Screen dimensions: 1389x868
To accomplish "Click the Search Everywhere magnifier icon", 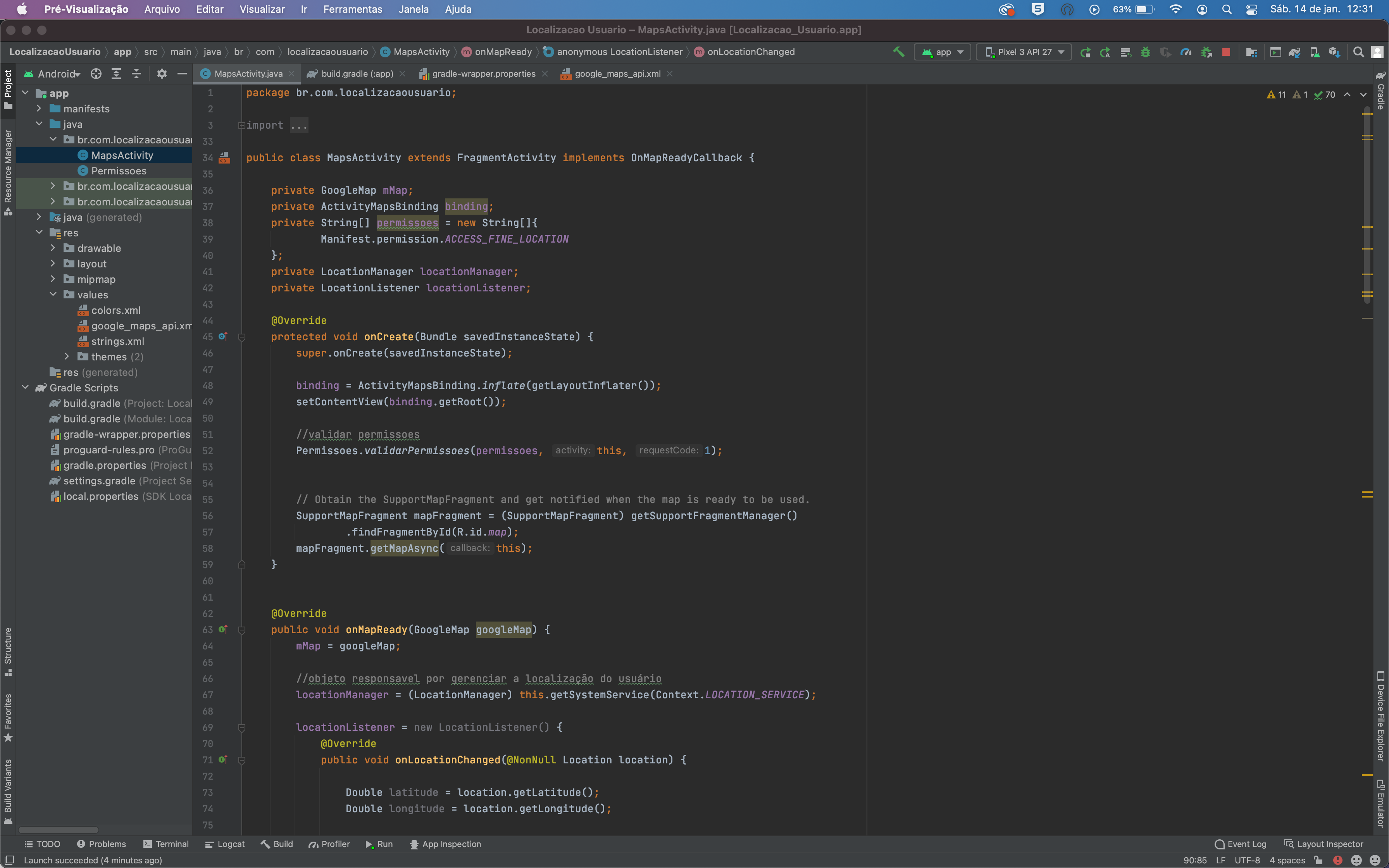I will point(1358,52).
